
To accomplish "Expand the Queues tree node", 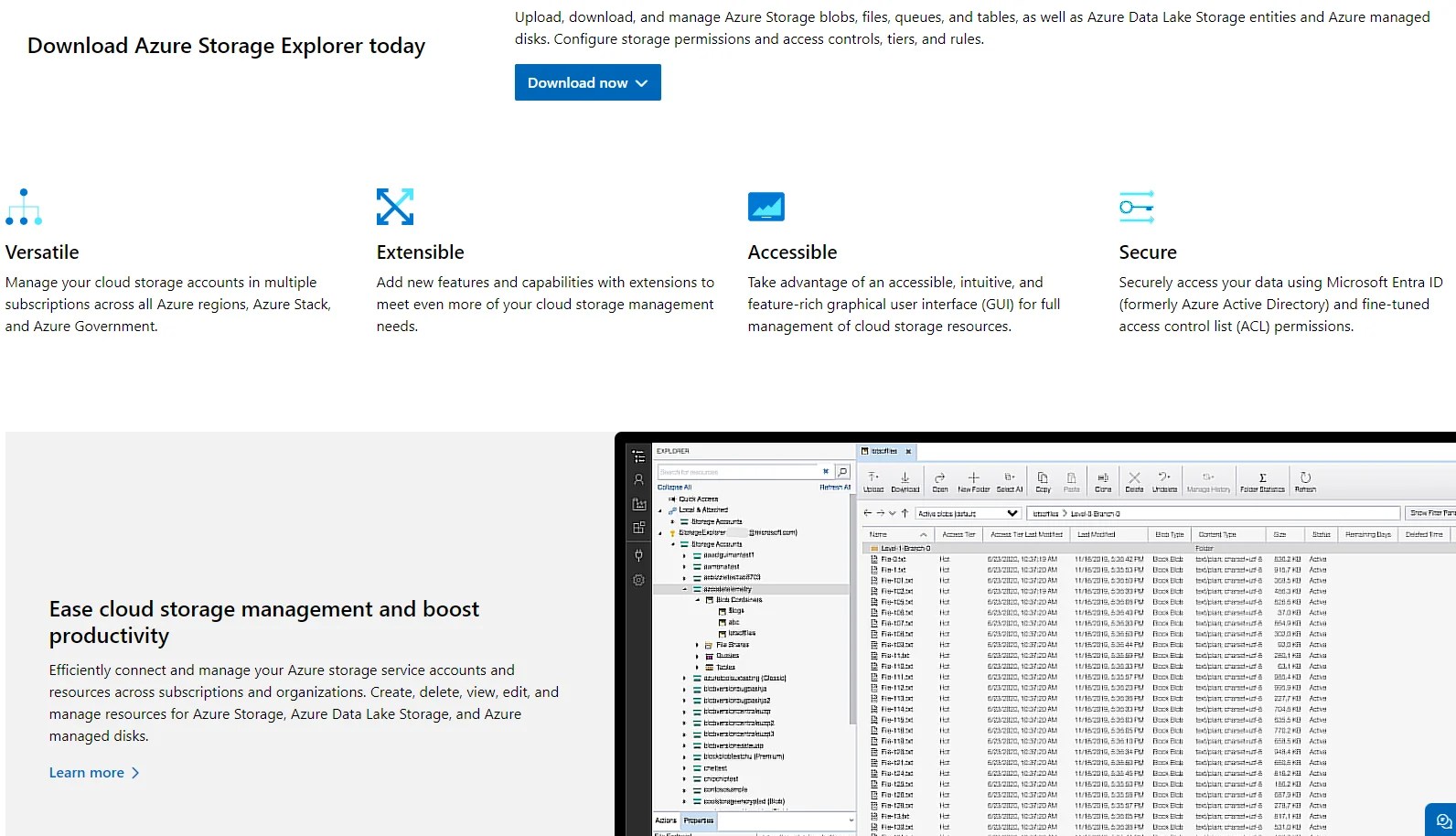I will pyautogui.click(x=697, y=656).
